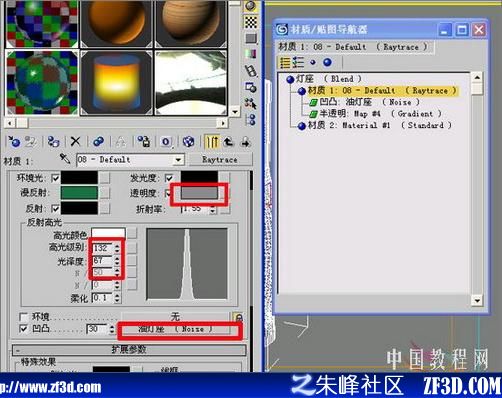Click the Go to Parent icon
Screen dimensions: 502x398
228,142
